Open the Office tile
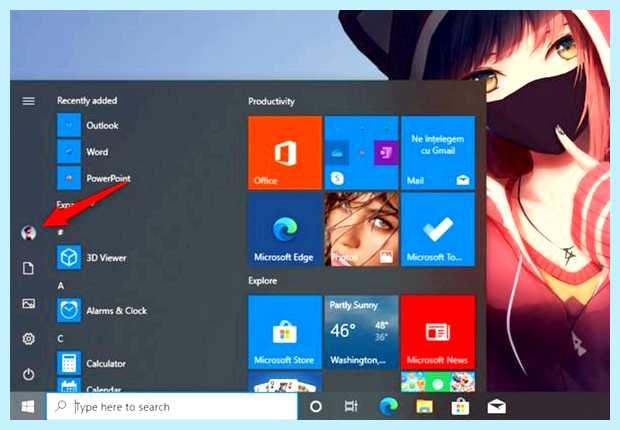This screenshot has width=620, height=430. click(x=285, y=153)
